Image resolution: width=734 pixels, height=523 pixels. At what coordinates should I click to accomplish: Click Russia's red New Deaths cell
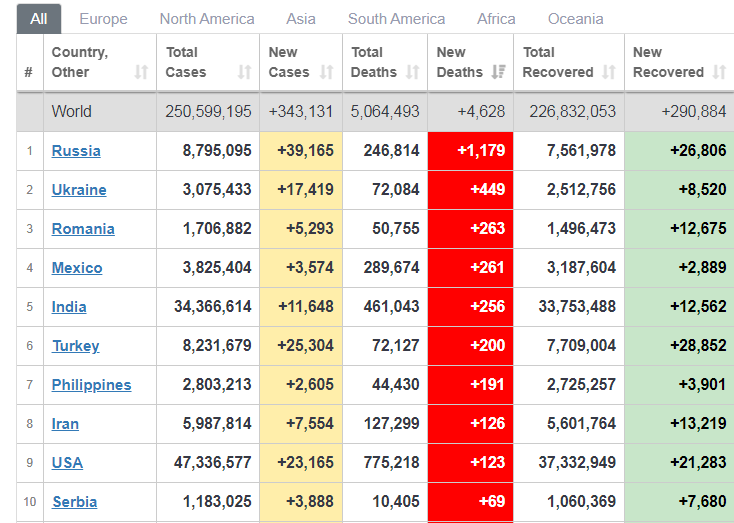tap(470, 151)
